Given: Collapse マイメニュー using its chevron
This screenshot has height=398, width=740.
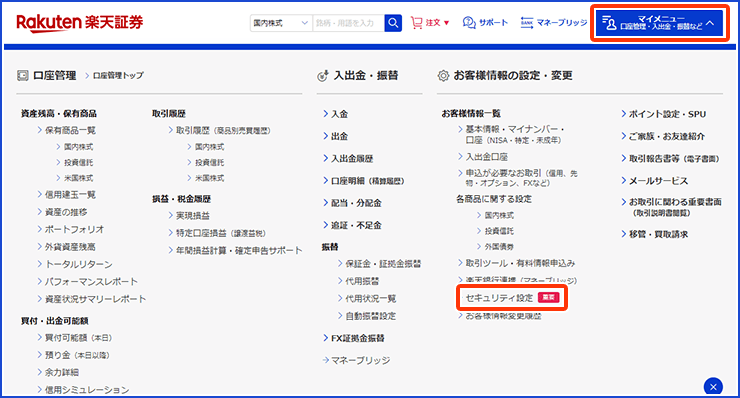Looking at the screenshot, I should click(711, 23).
